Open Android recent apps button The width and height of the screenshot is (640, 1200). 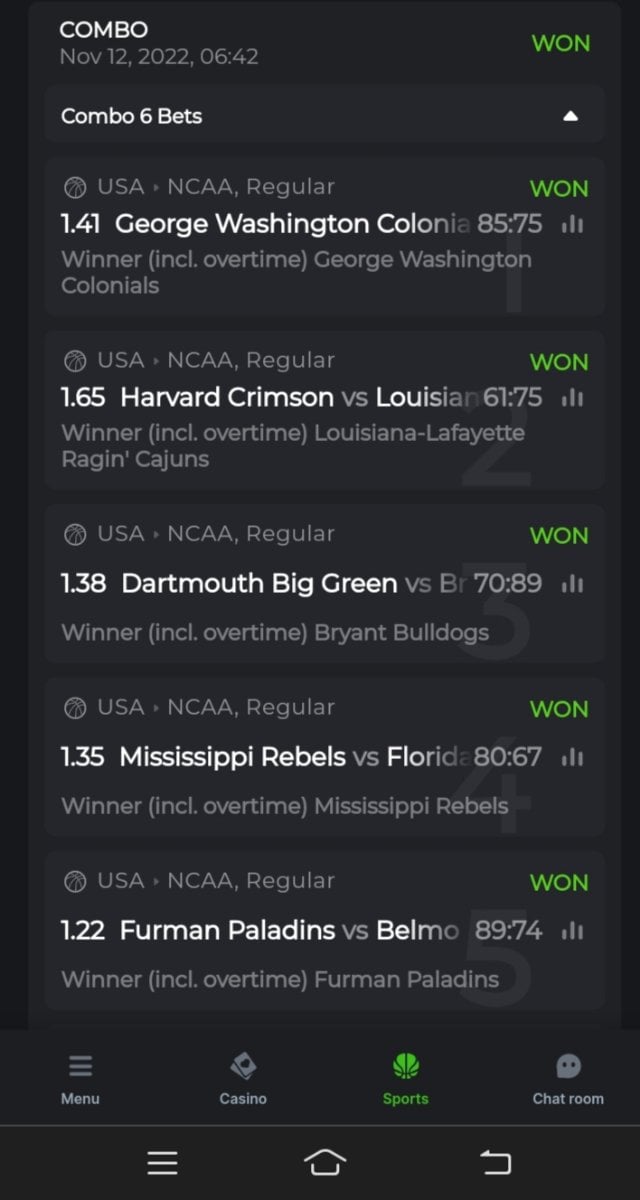point(162,1162)
